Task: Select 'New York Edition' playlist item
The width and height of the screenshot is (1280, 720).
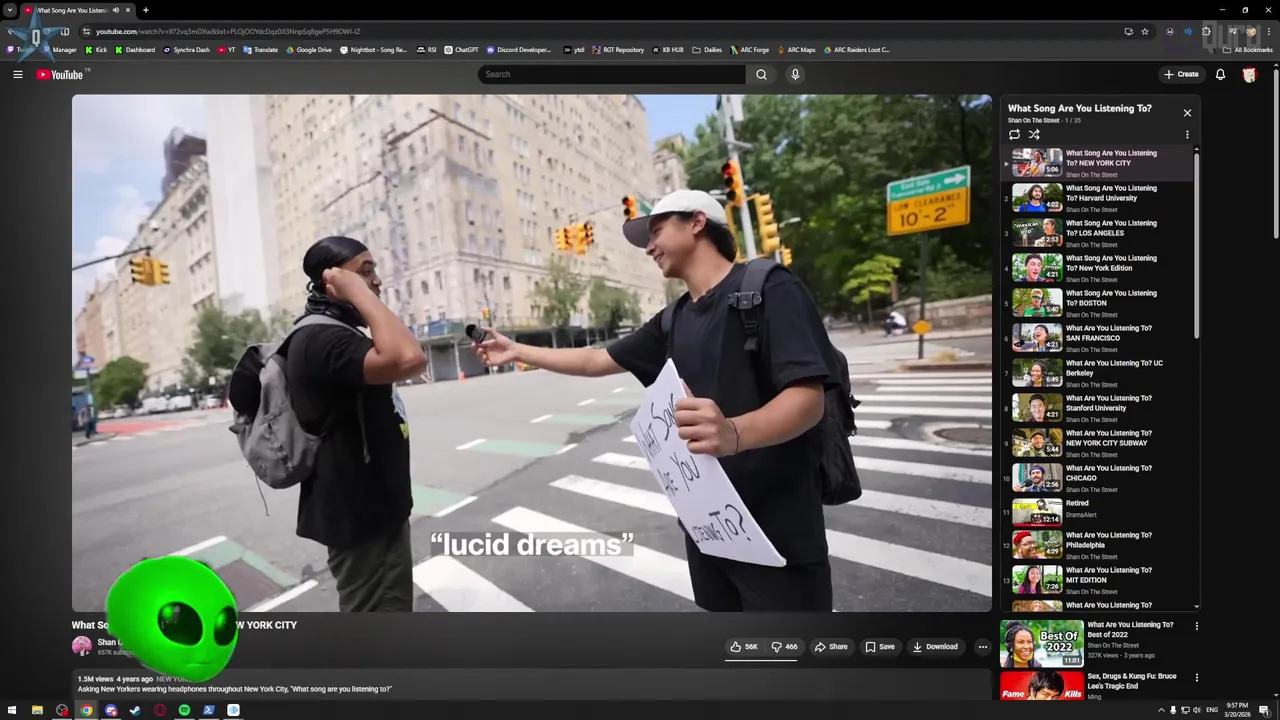Action: tap(1097, 268)
